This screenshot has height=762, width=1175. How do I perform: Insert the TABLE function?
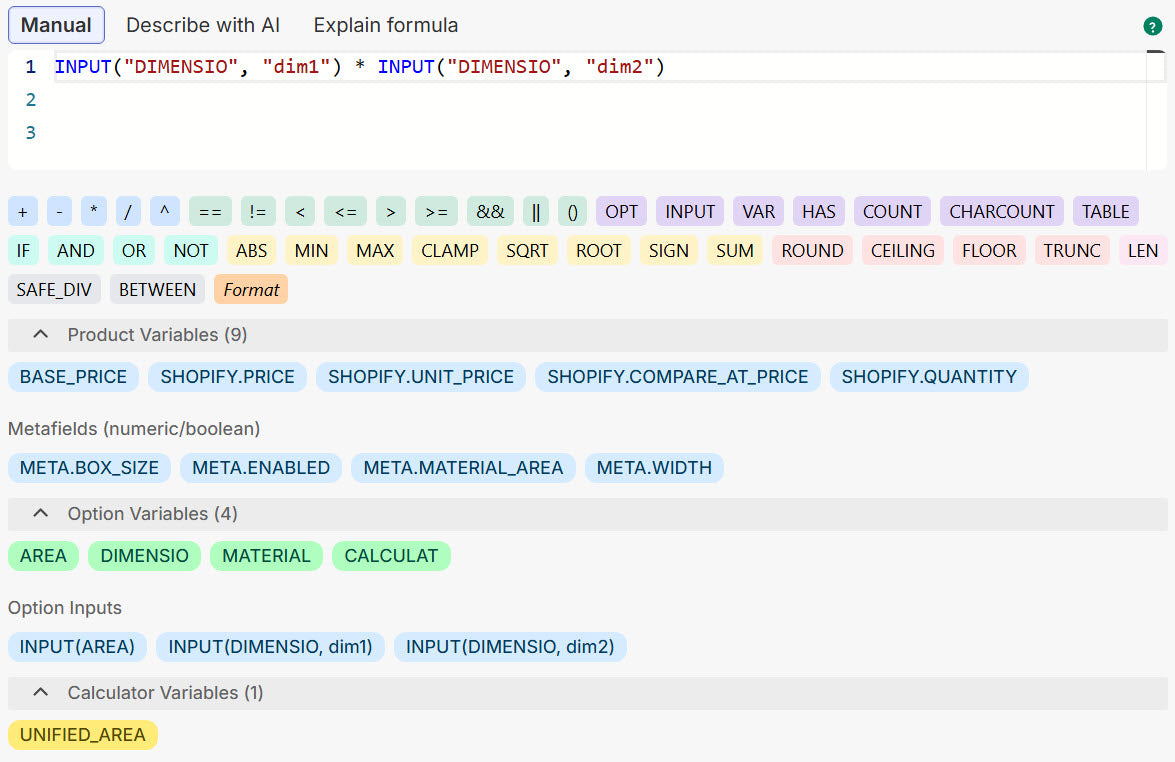click(x=1105, y=212)
